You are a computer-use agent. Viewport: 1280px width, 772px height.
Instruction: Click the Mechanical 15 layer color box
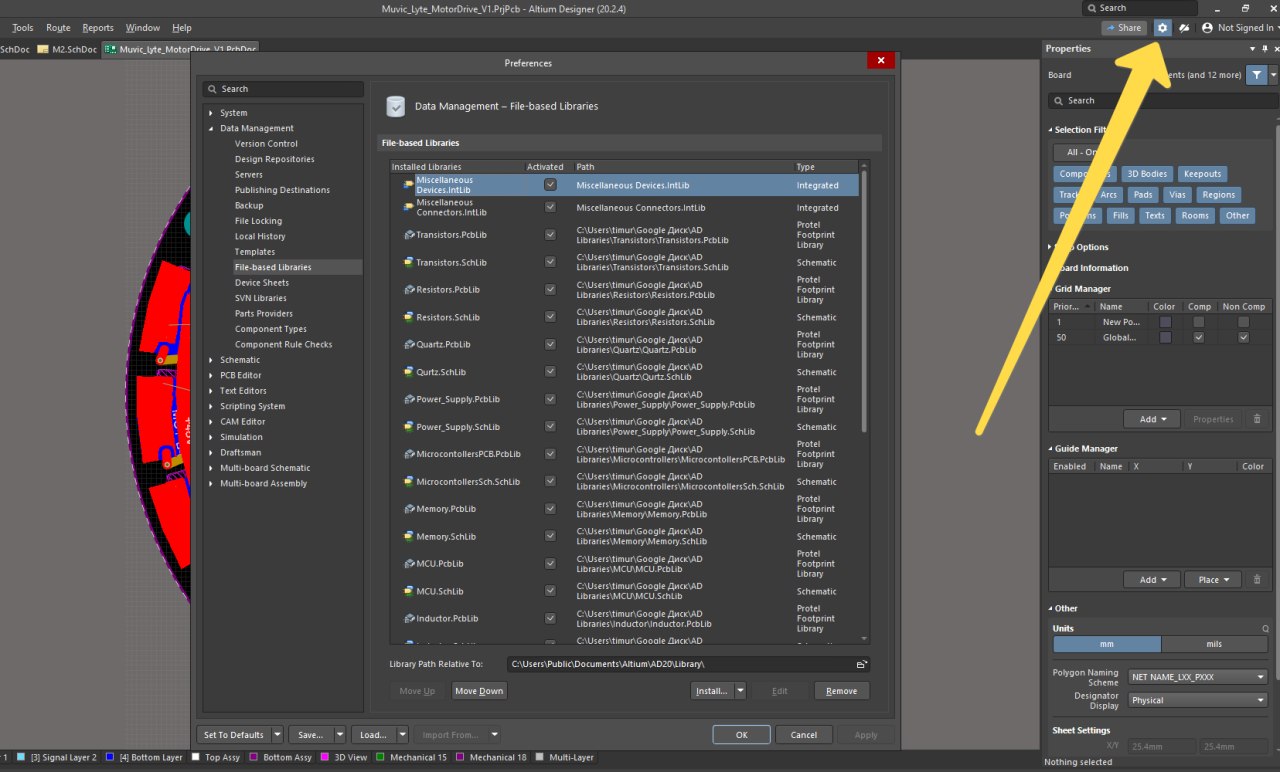(379, 758)
